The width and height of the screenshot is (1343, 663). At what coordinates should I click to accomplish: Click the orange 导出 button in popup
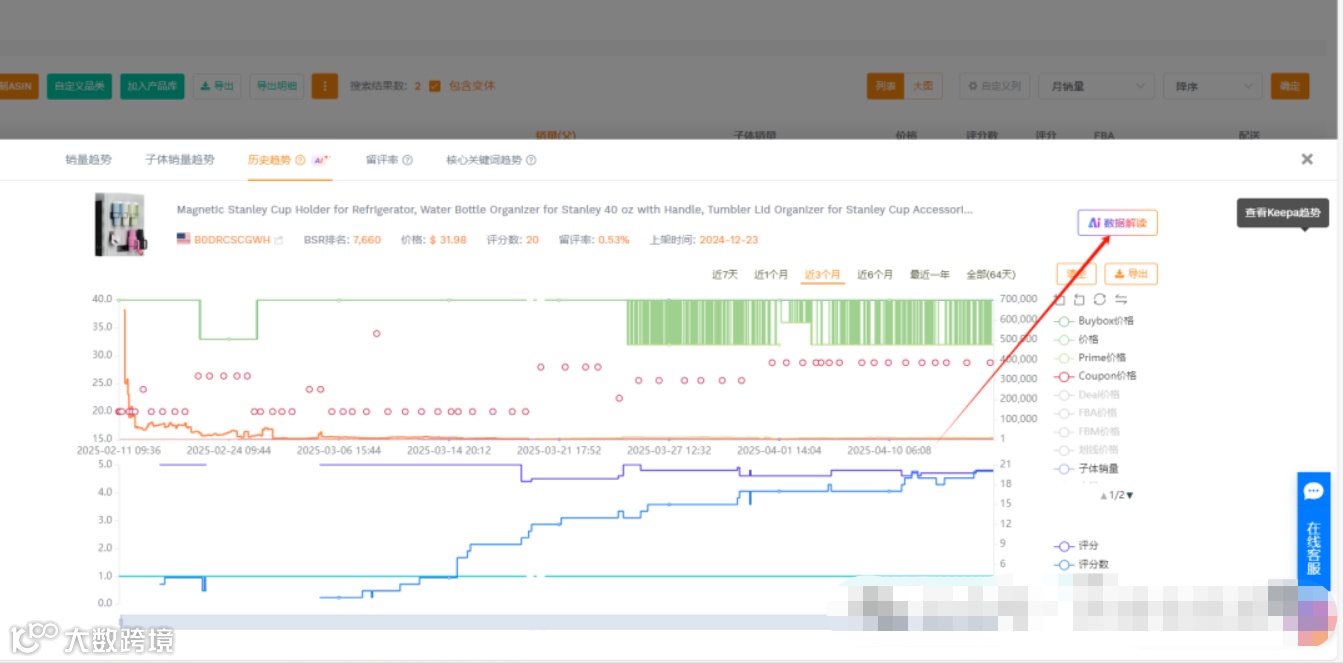[1131, 274]
